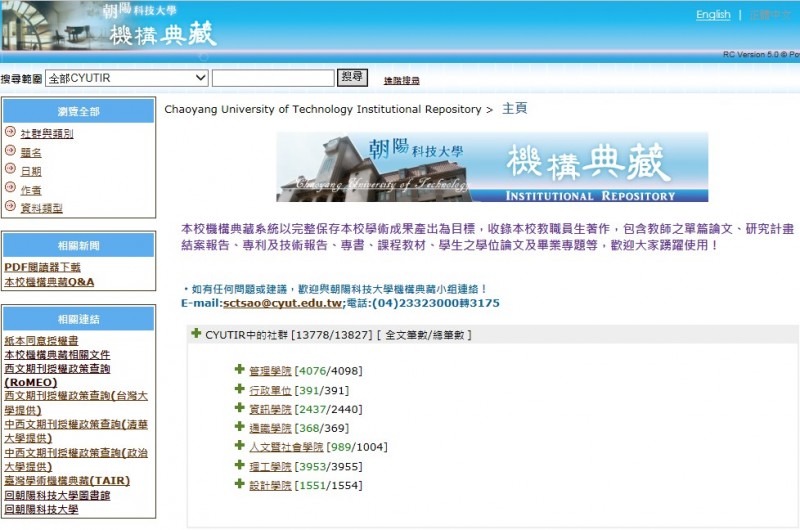The width and height of the screenshot is (800, 530).
Task: Click the count [13778/13827] text
Action: (332, 335)
